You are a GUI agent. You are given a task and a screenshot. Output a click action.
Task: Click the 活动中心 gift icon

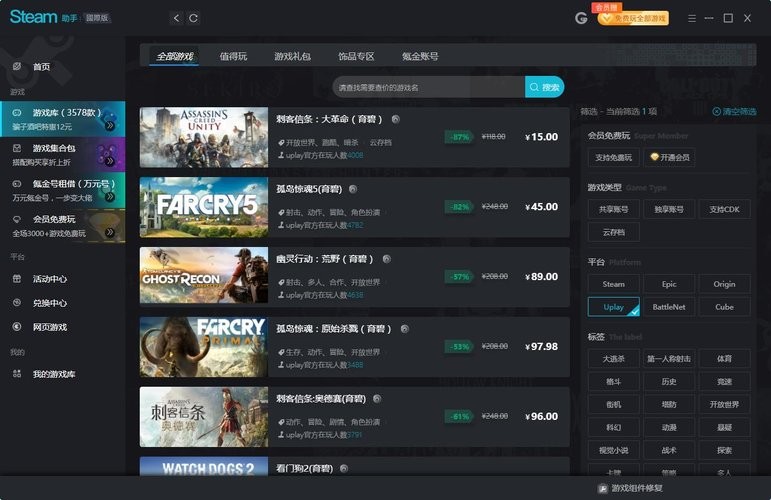click(17, 279)
